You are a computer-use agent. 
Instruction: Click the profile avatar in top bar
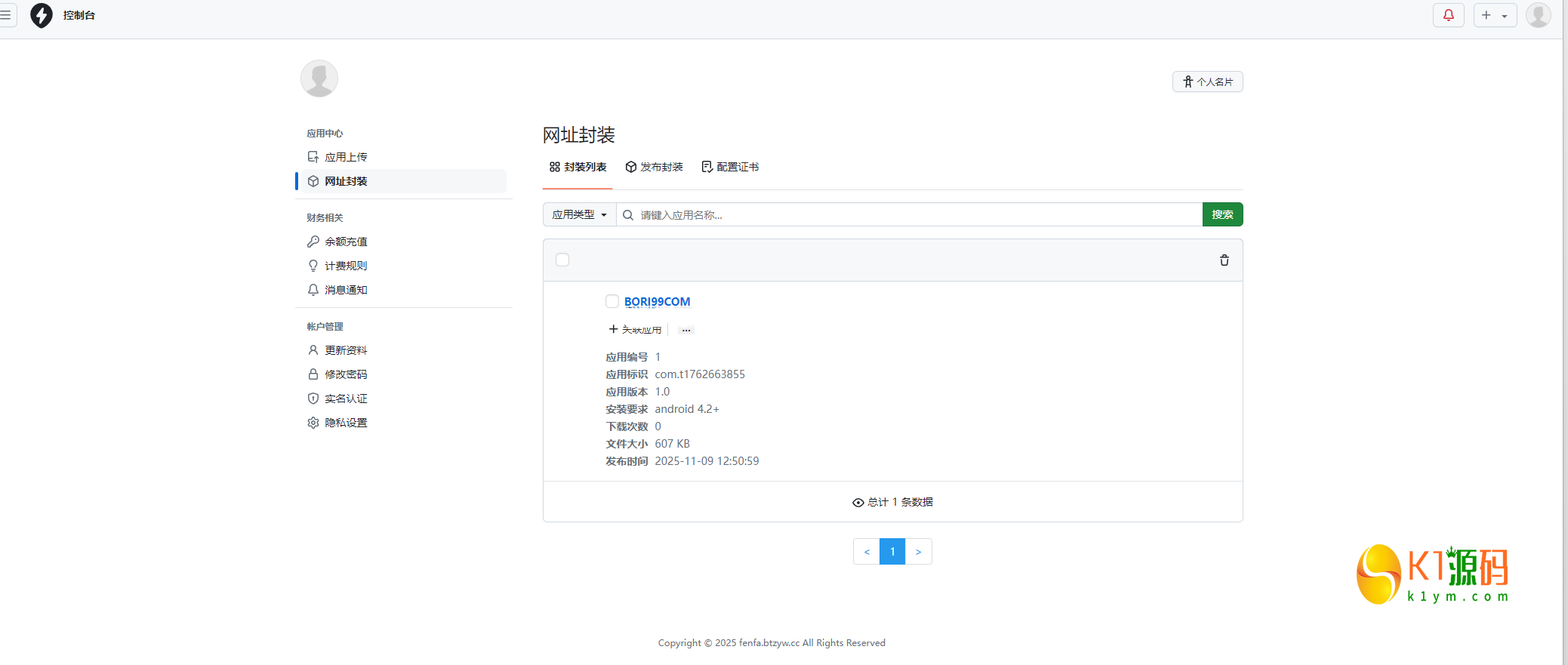[x=1538, y=15]
